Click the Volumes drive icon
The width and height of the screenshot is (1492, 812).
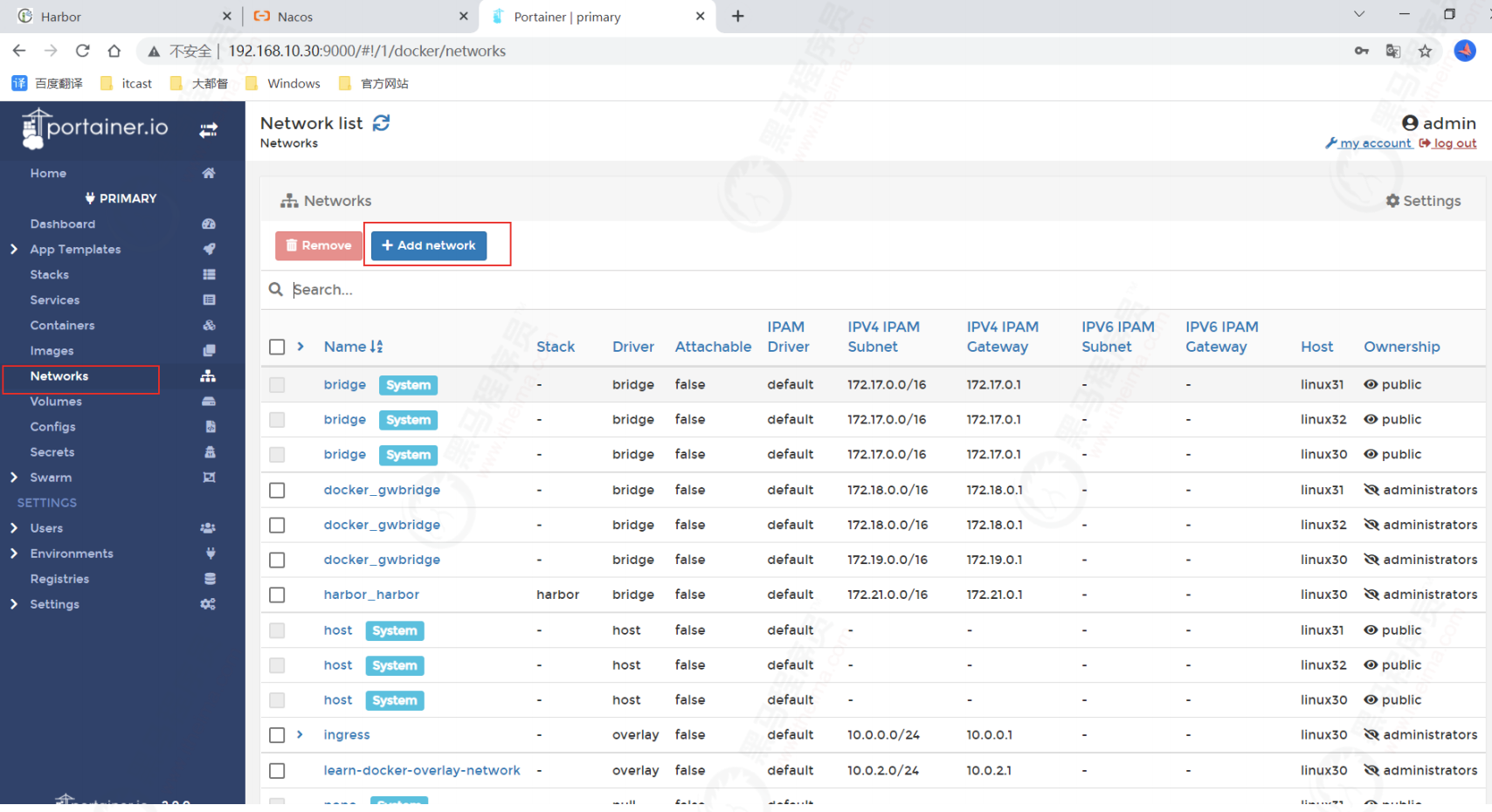tap(208, 401)
